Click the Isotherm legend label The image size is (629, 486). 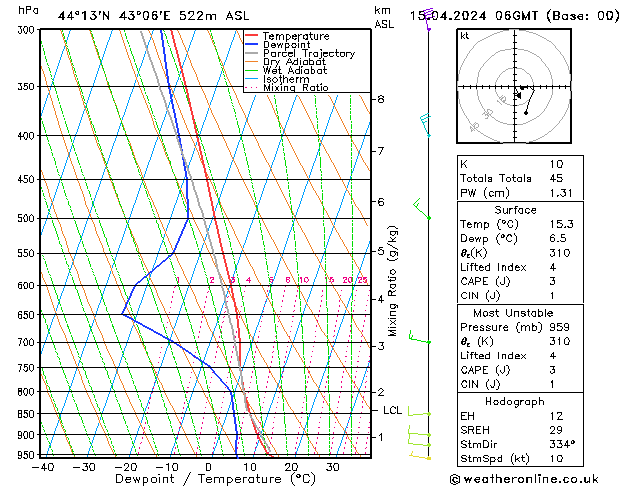point(286,79)
